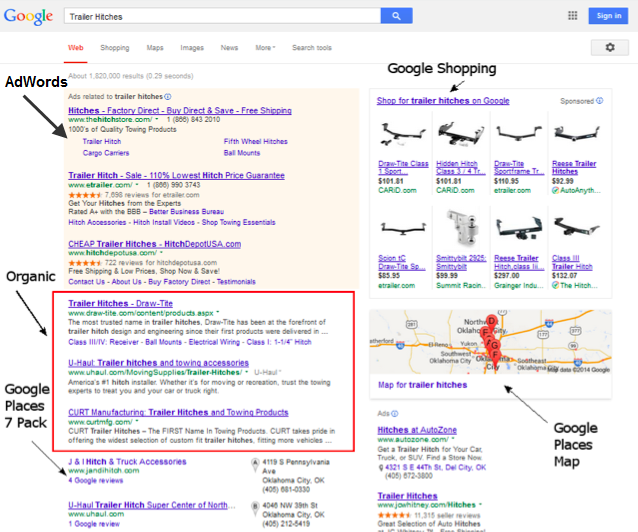Image resolution: width=638 pixels, height=532 pixels.
Task: Open dropdown arrow next to etrailer.com URL
Action: coord(137,185)
